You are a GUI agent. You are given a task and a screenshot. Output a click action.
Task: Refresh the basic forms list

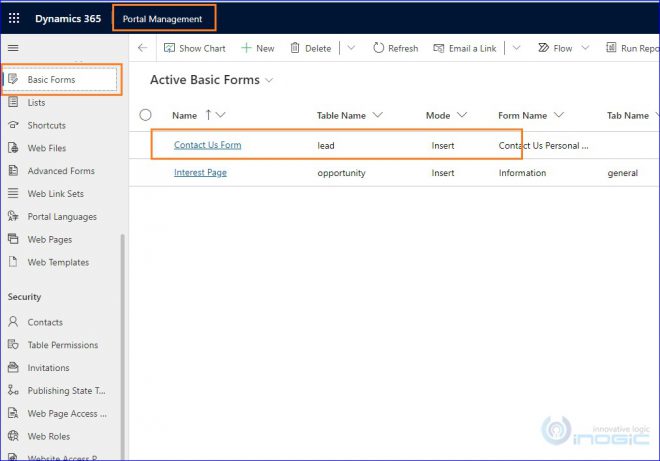pos(395,48)
